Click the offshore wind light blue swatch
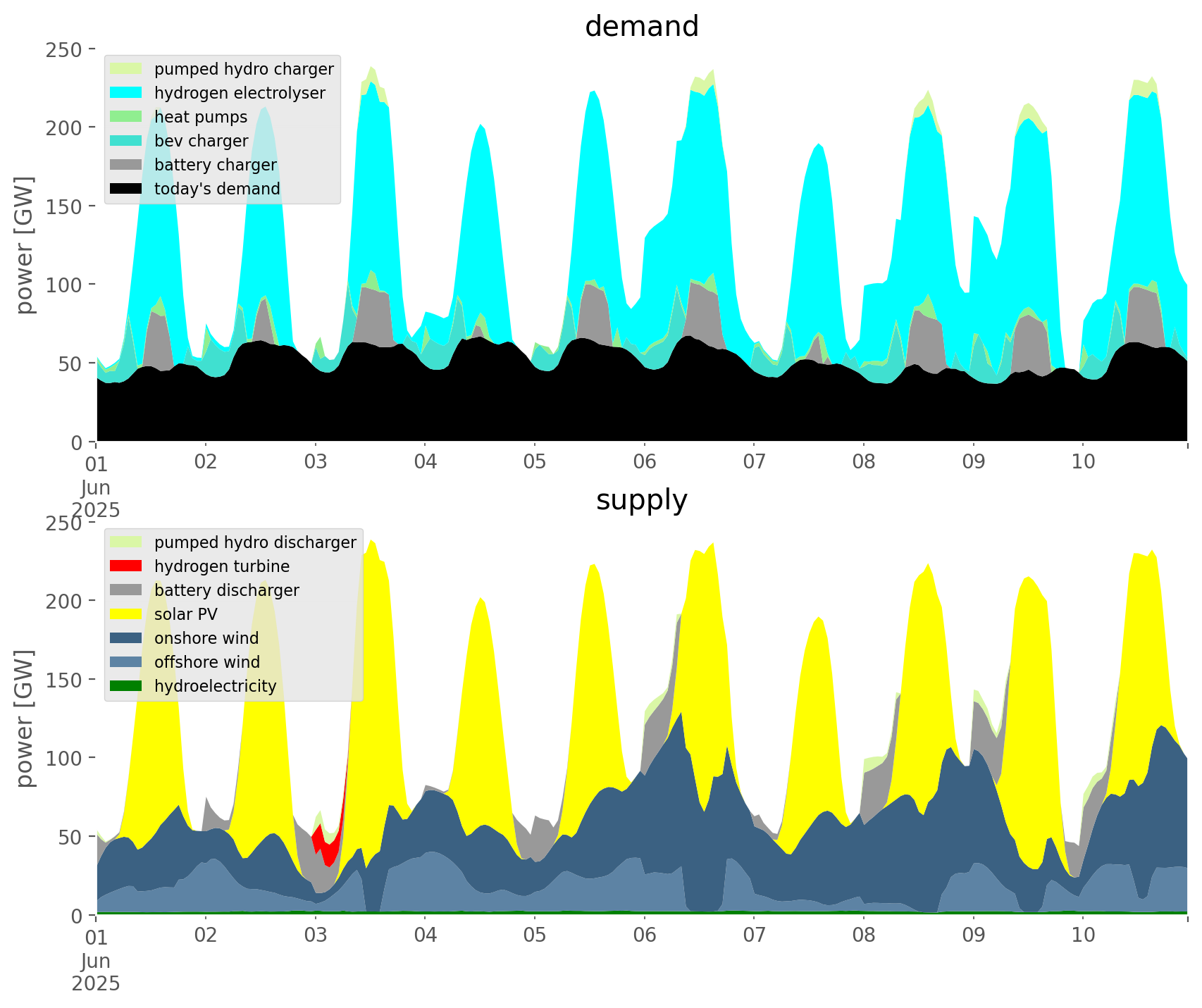 127,661
